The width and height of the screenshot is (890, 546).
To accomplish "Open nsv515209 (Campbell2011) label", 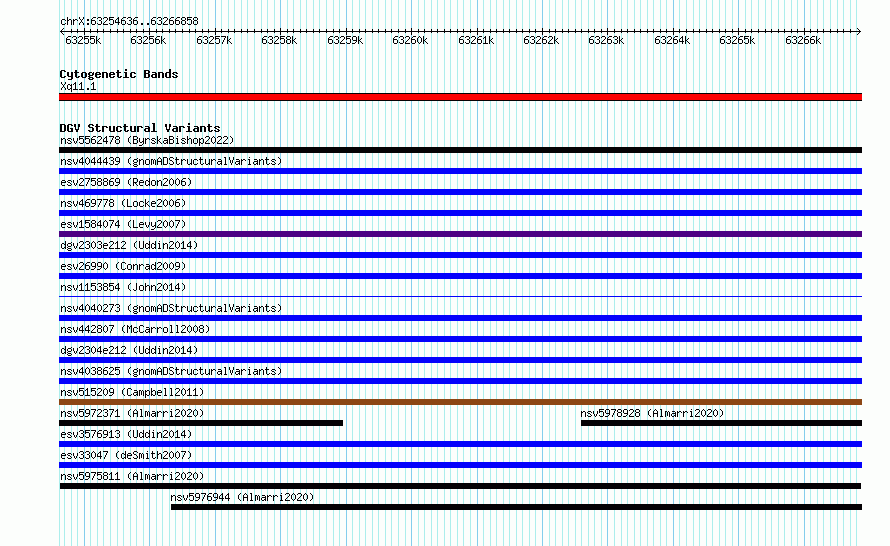I will (132, 392).
